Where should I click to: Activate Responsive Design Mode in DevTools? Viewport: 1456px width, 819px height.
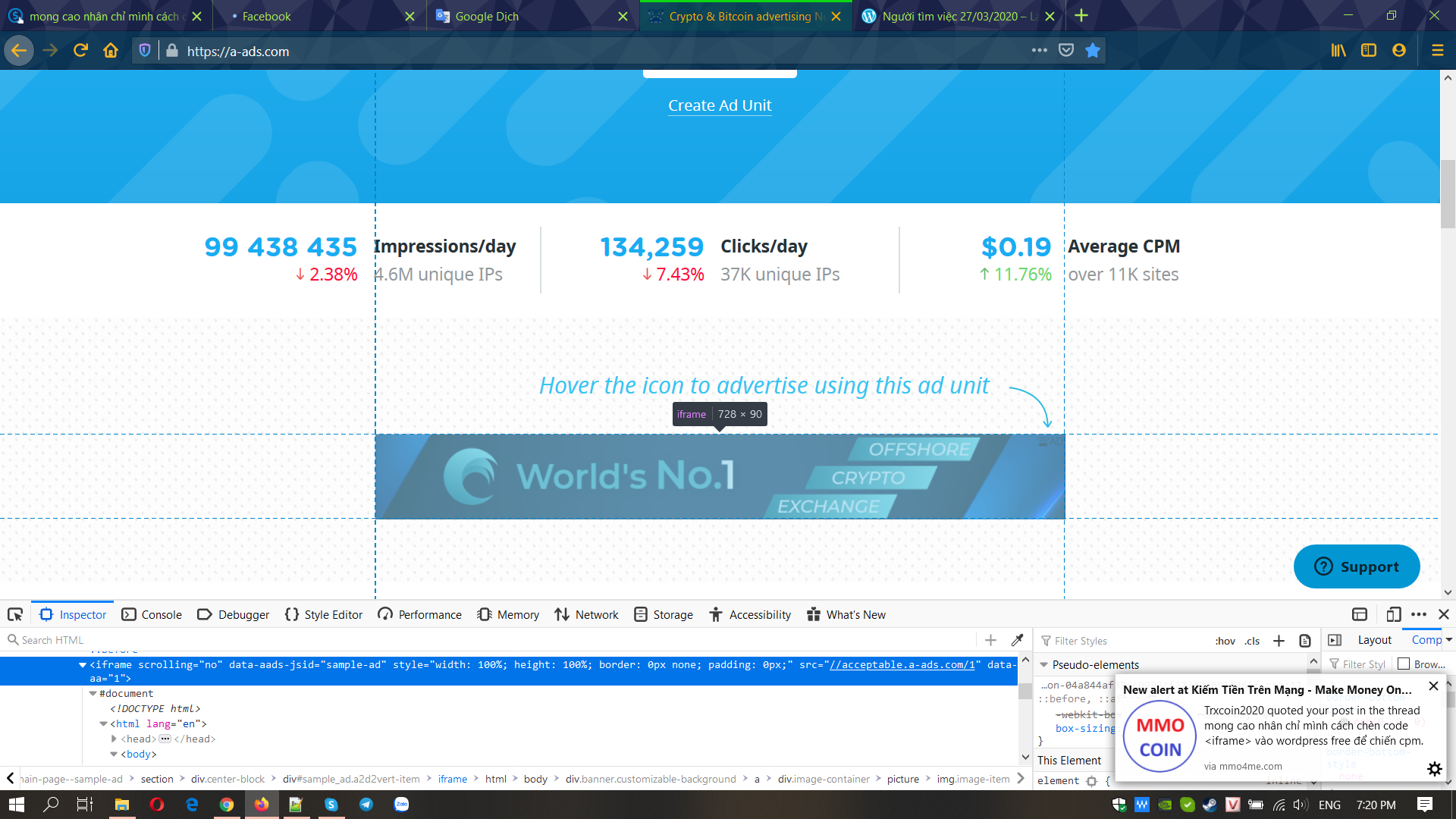(1394, 614)
